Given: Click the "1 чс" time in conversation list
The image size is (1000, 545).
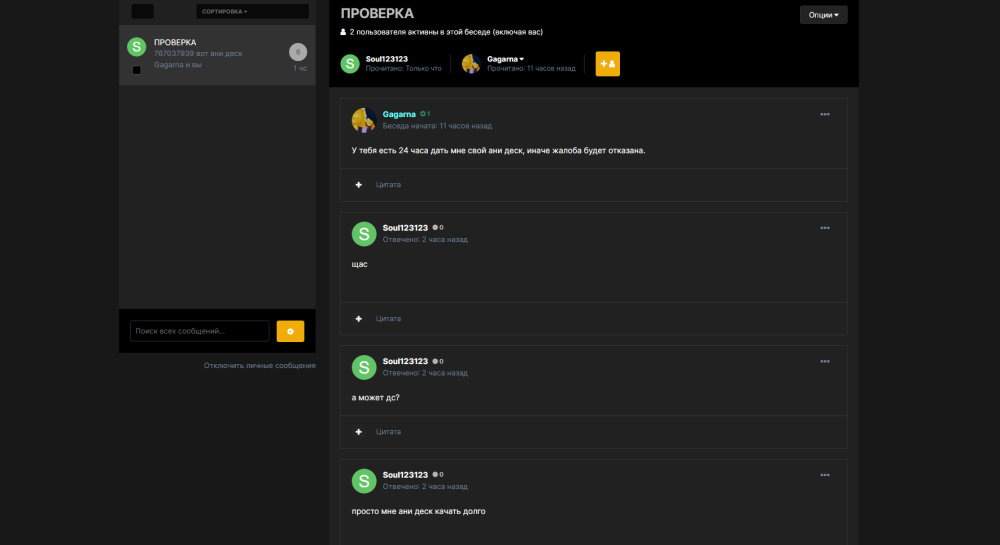Looking at the screenshot, I should coord(300,68).
